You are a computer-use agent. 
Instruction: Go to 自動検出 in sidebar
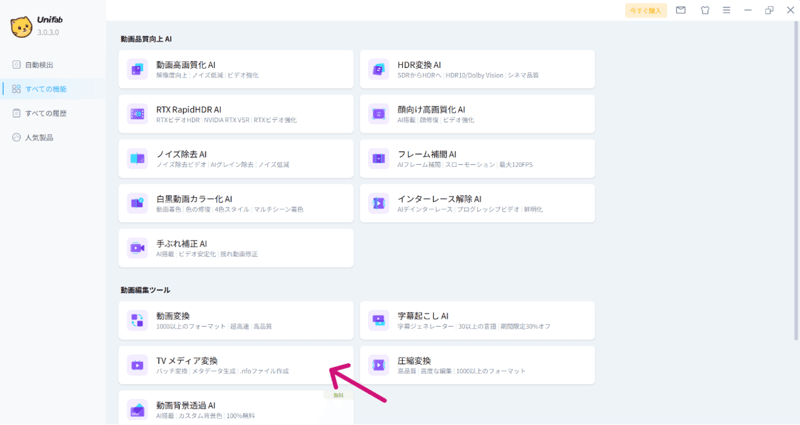[x=53, y=65]
